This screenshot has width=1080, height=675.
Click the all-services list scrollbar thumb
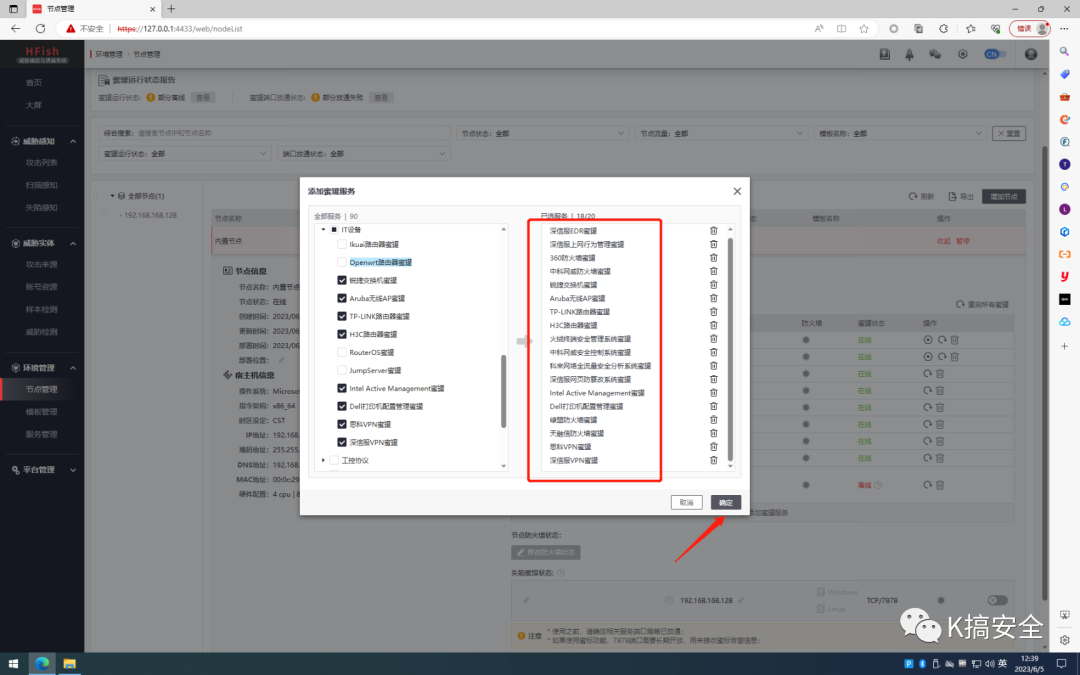503,391
